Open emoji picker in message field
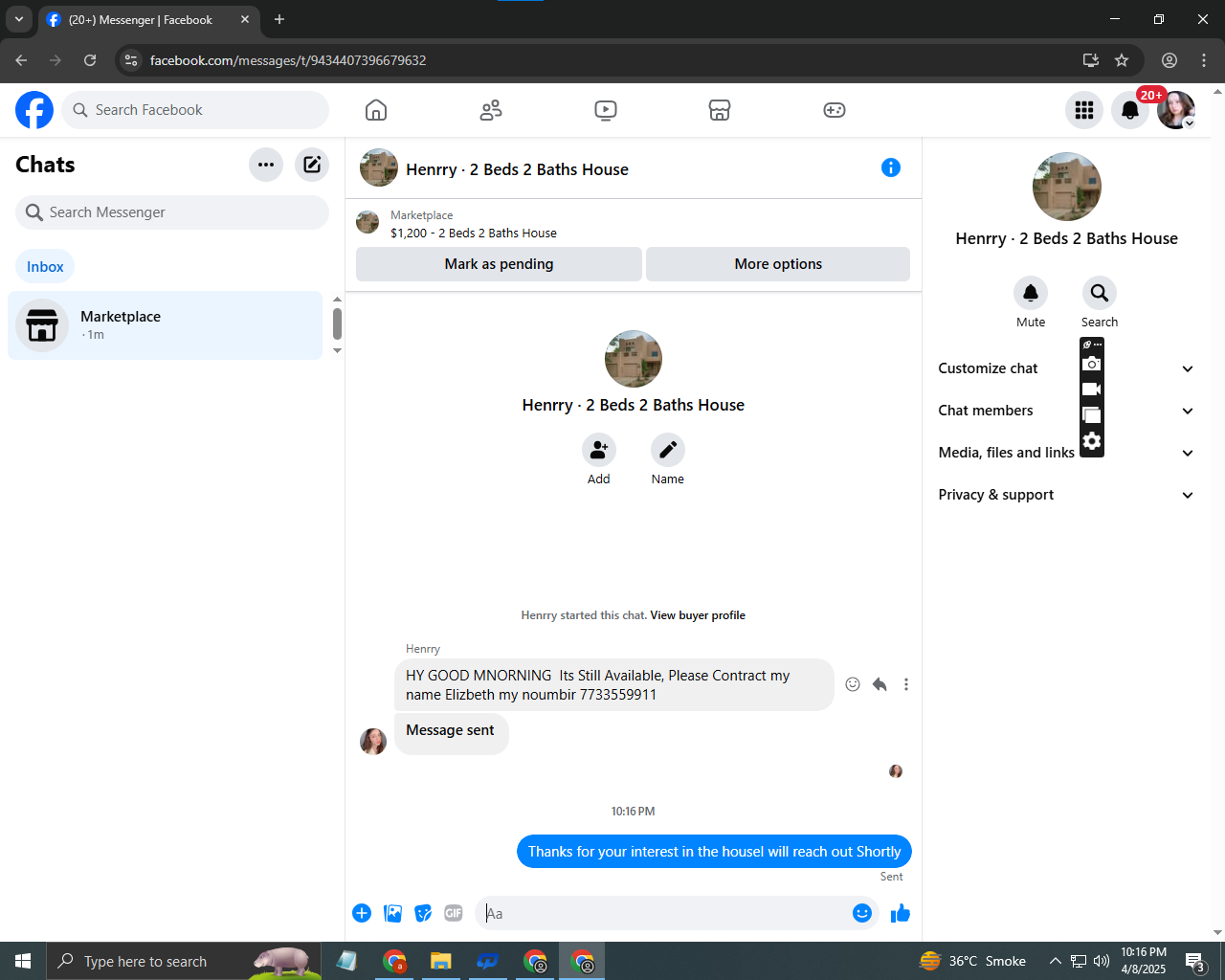 (862, 913)
